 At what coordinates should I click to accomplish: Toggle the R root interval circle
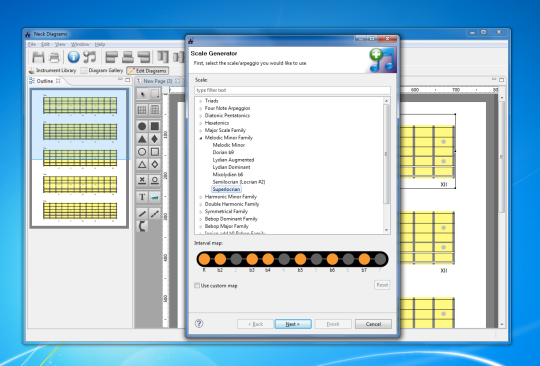coord(204,259)
